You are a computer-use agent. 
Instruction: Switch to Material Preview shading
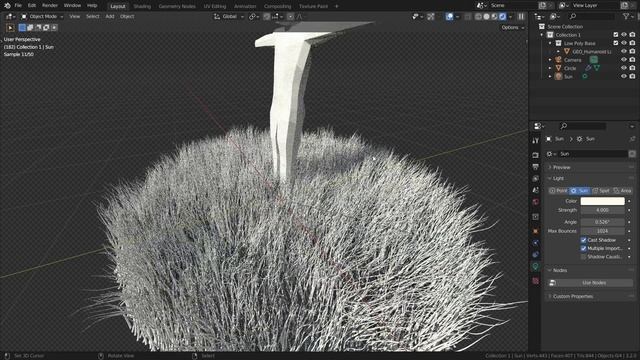tap(495, 17)
